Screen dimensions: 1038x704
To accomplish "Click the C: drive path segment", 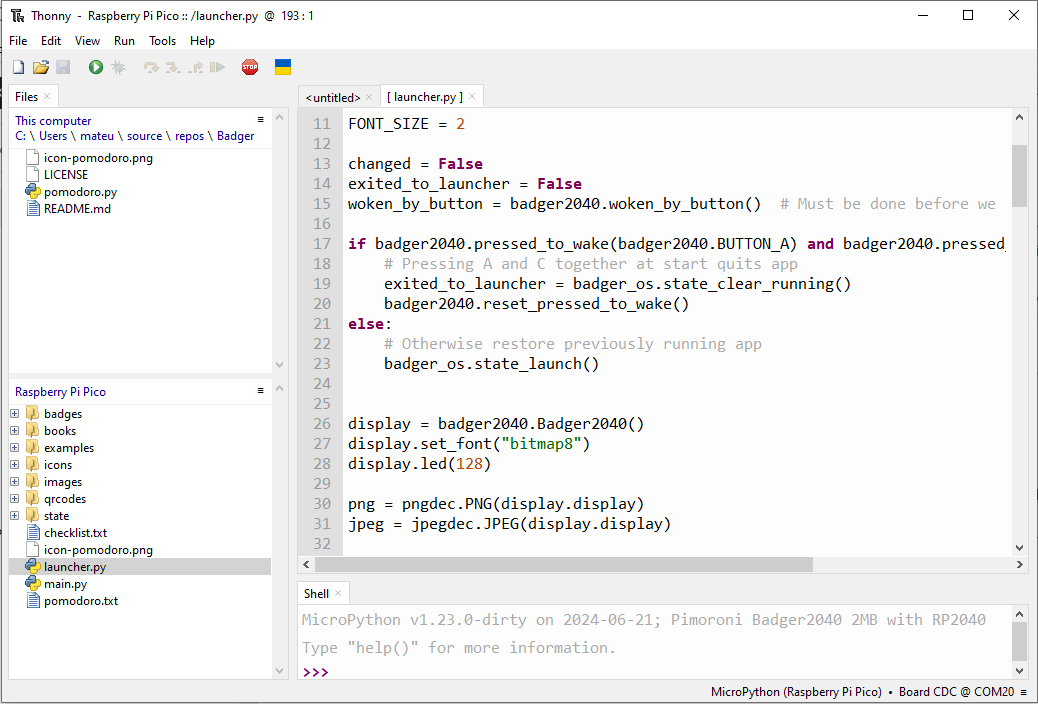I will (21, 136).
